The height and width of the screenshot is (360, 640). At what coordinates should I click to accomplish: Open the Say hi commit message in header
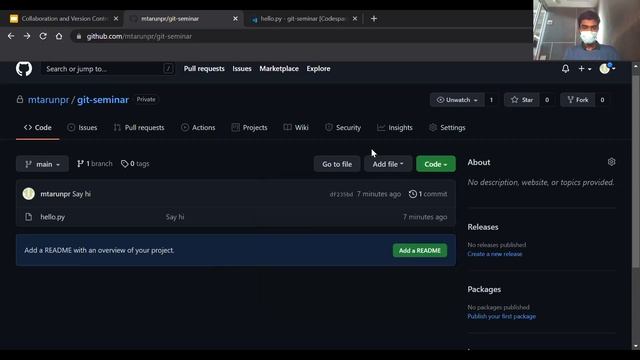pos(82,194)
